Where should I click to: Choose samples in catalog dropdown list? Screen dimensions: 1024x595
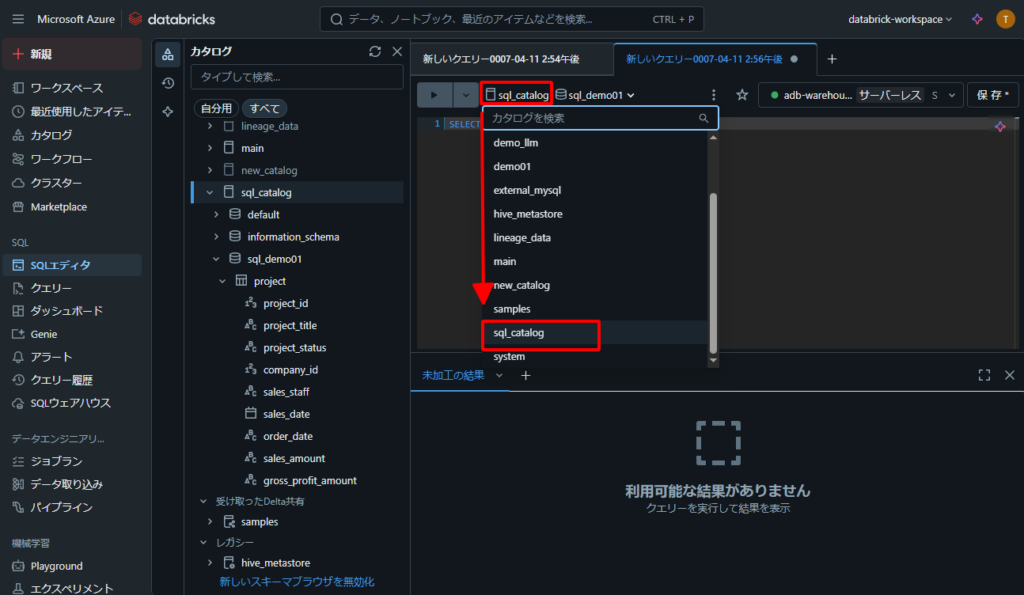coord(596,309)
